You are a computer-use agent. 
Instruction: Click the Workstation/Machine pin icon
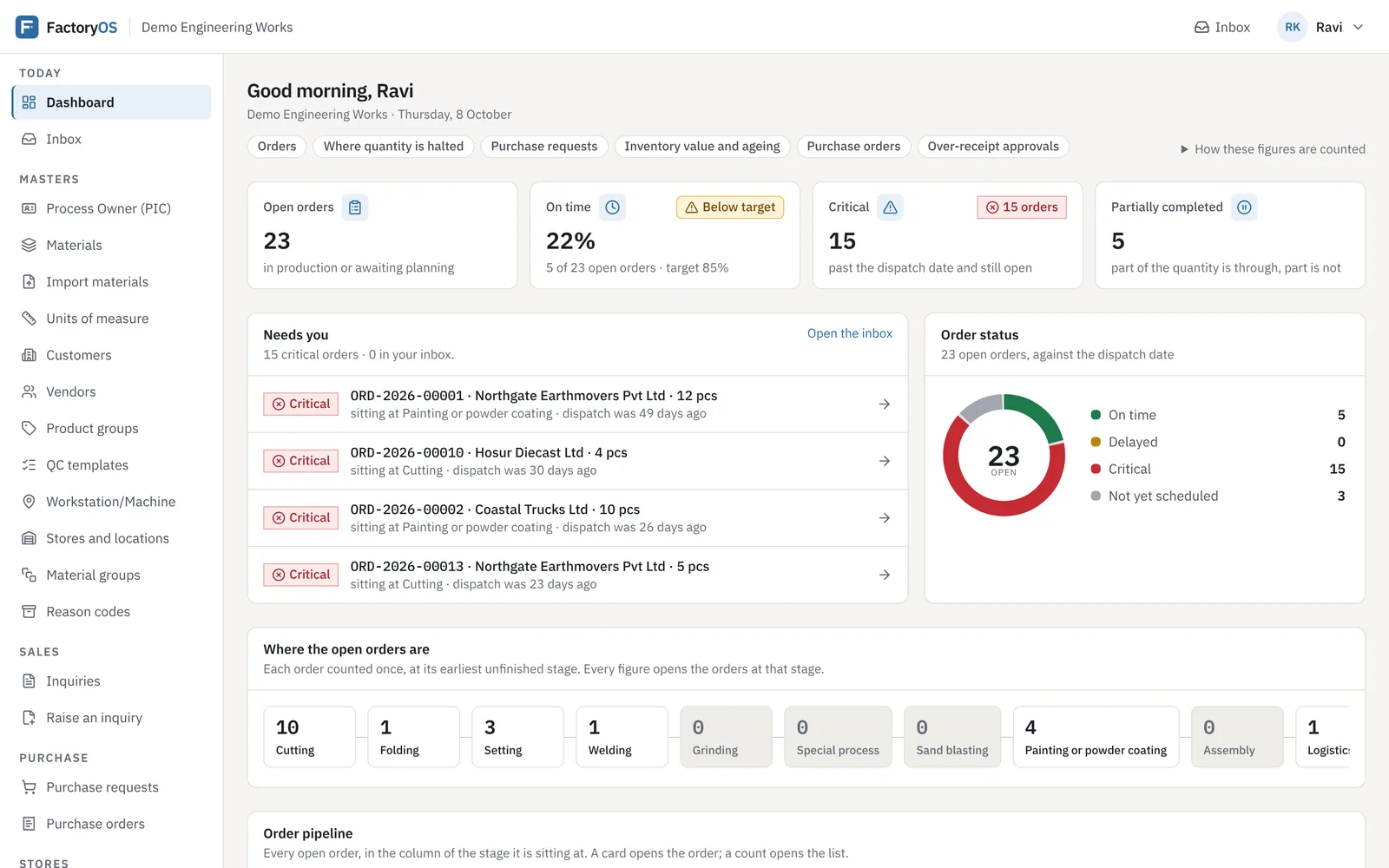click(29, 502)
